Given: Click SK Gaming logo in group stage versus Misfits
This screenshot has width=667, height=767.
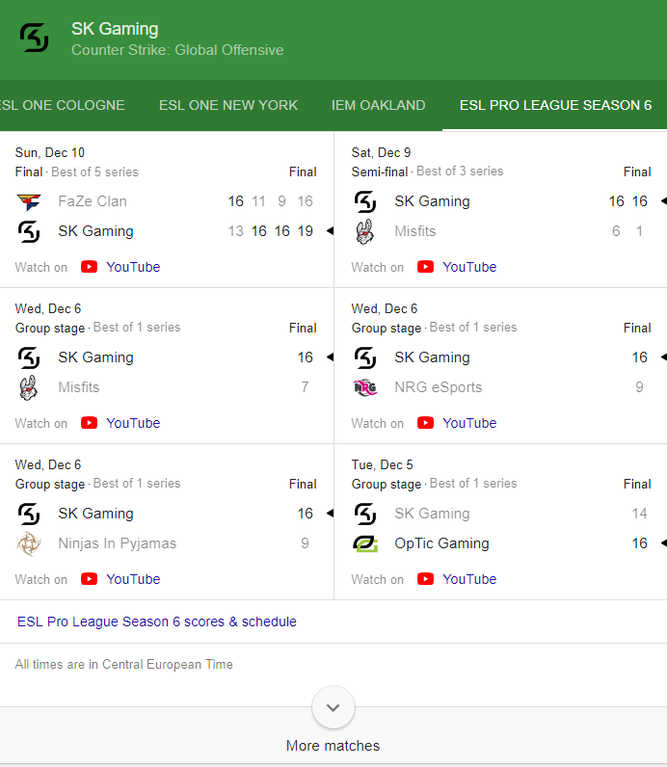Looking at the screenshot, I should click(x=29, y=358).
